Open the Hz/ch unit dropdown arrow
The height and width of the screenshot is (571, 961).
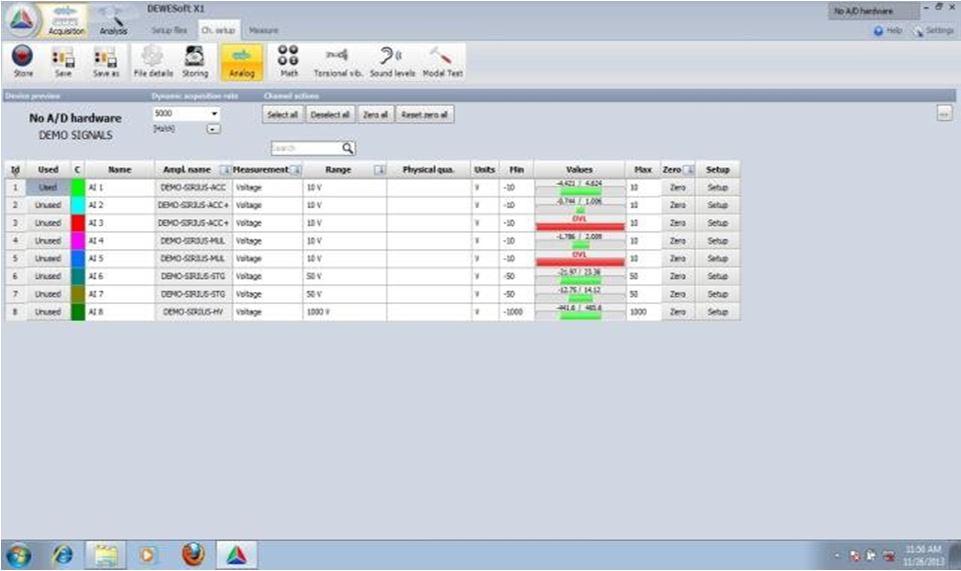213,129
